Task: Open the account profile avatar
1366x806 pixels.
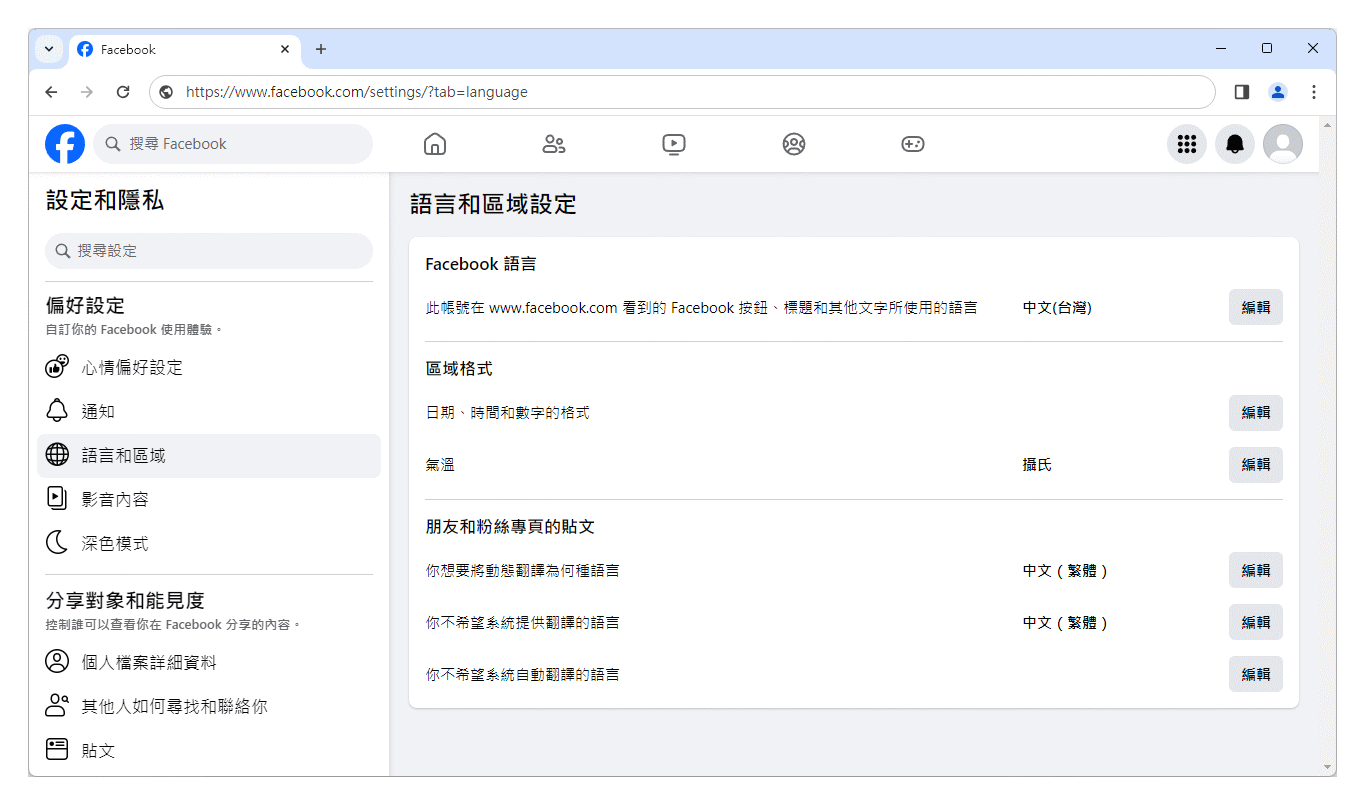Action: (1283, 144)
